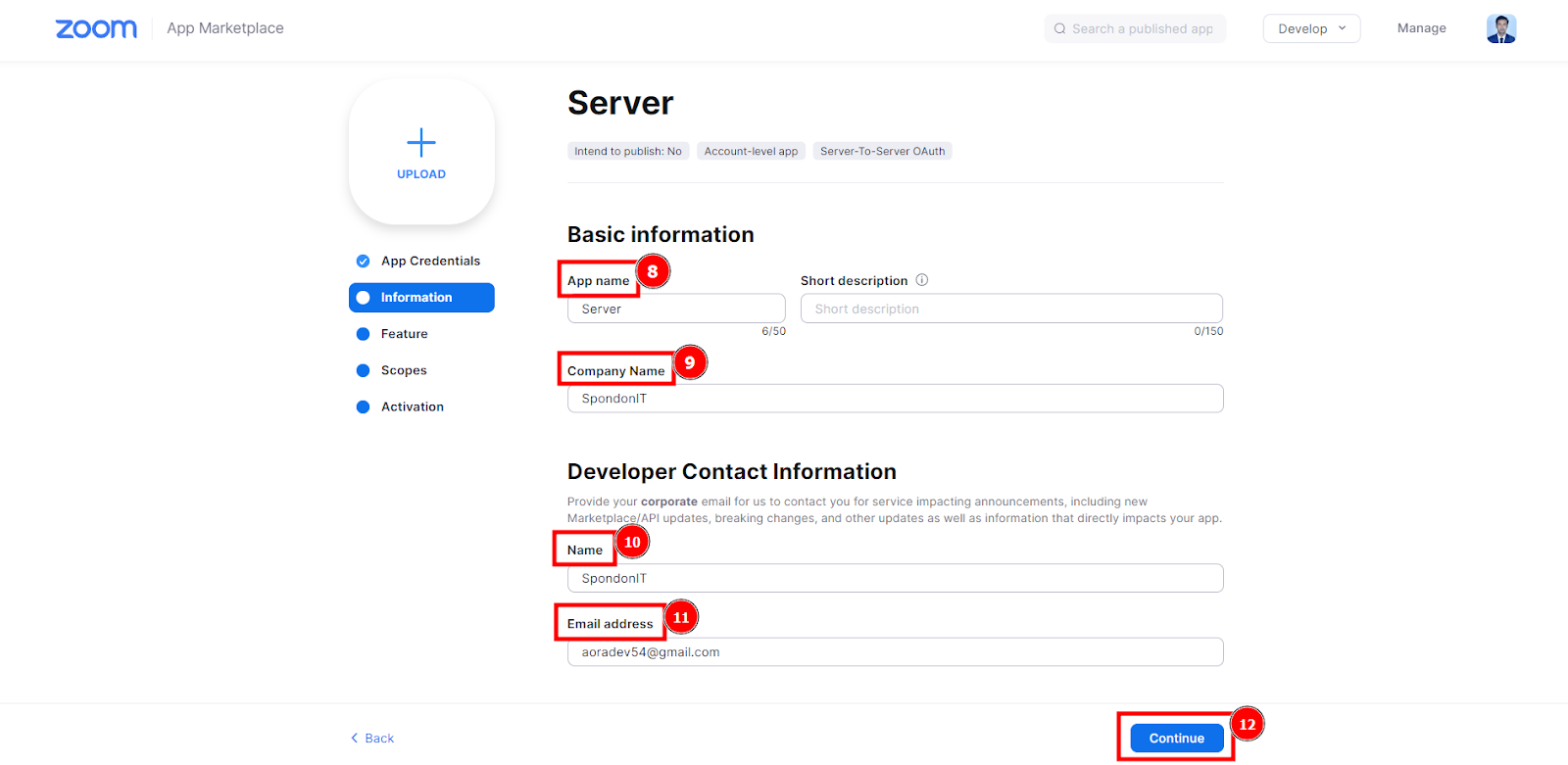This screenshot has width=1568, height=765.
Task: Select the Information step
Action: pos(421,298)
